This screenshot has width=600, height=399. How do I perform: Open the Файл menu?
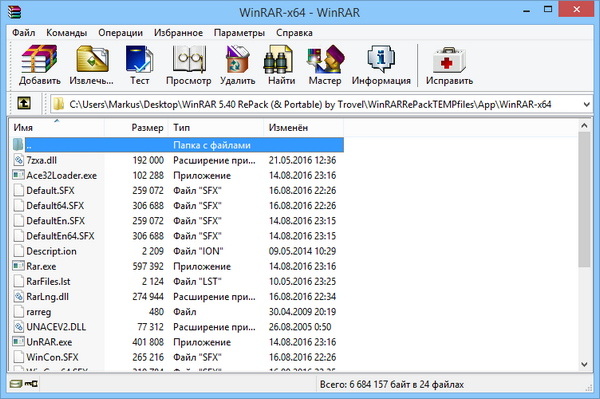[23, 33]
